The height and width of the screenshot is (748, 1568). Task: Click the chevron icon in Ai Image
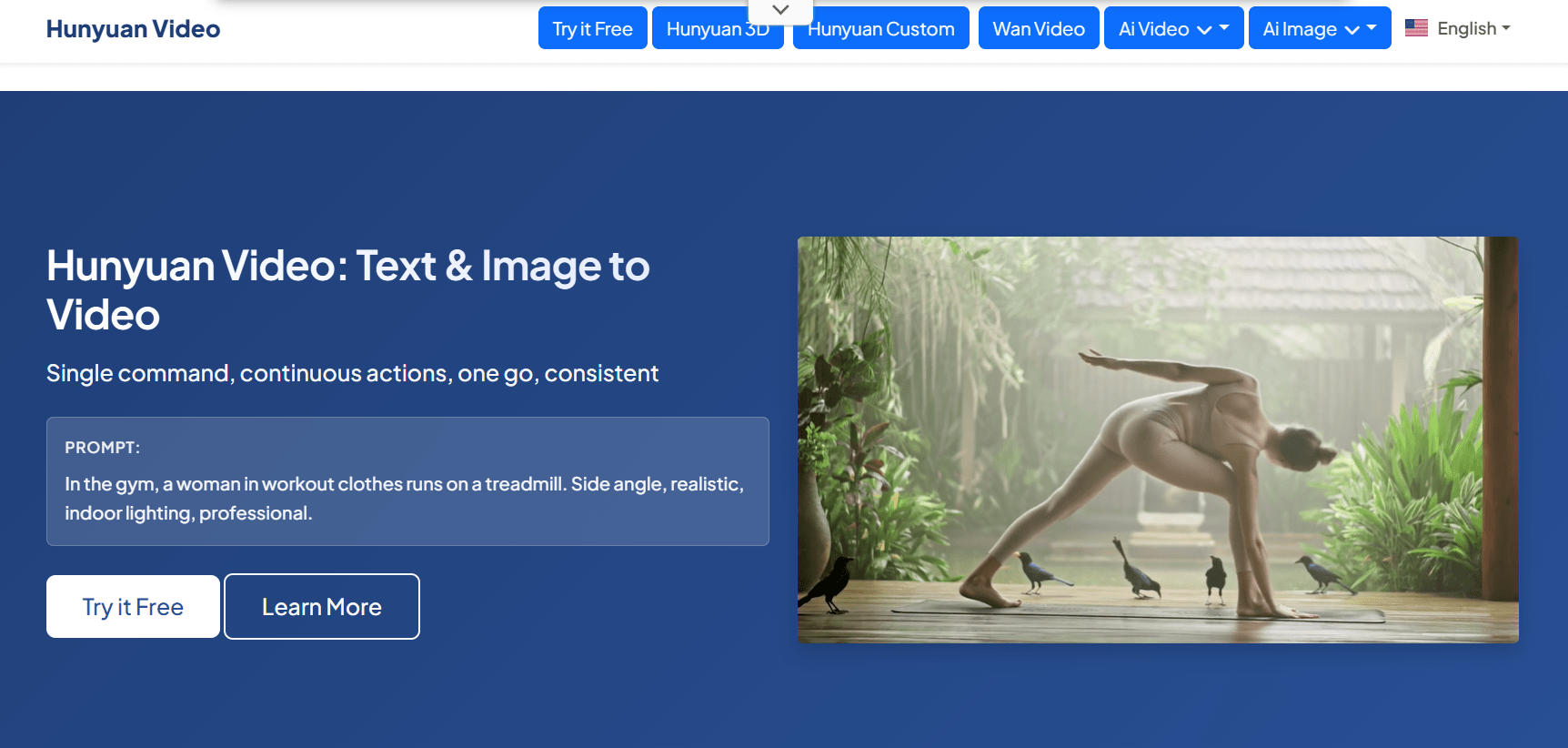tap(1352, 30)
